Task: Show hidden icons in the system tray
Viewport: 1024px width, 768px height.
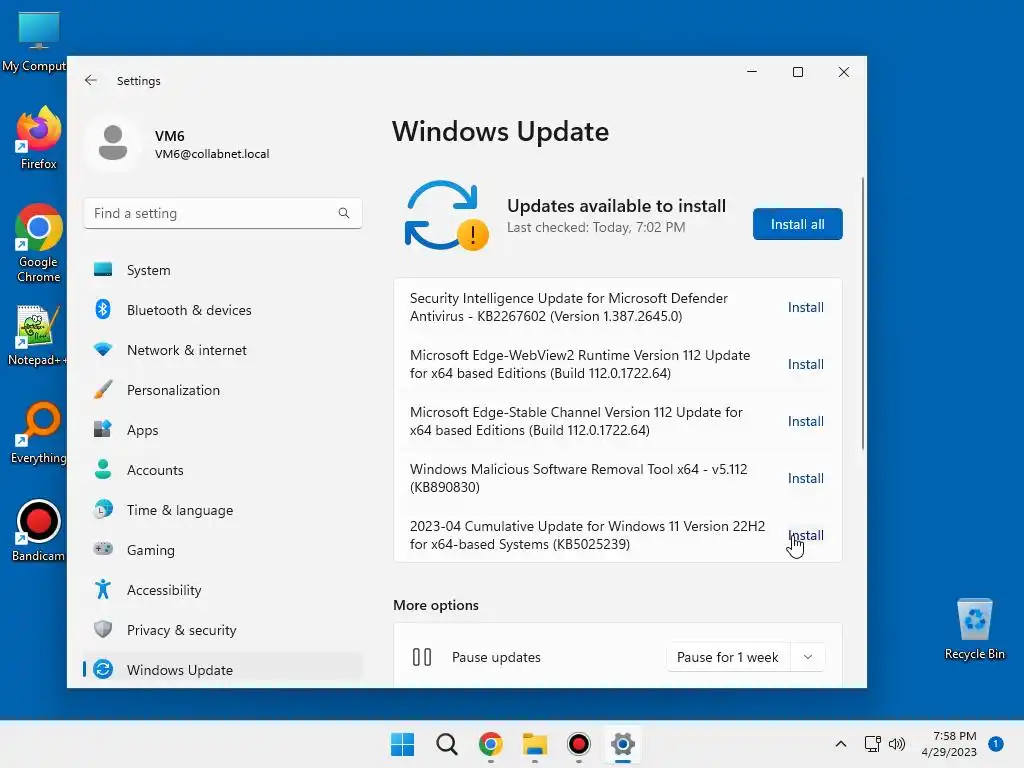Action: pos(840,744)
